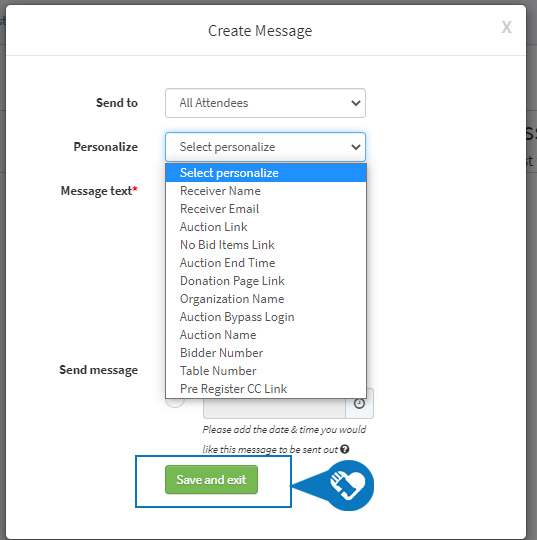Open the clock icon time picker
Screen dimensions: 537x540
coord(359,404)
